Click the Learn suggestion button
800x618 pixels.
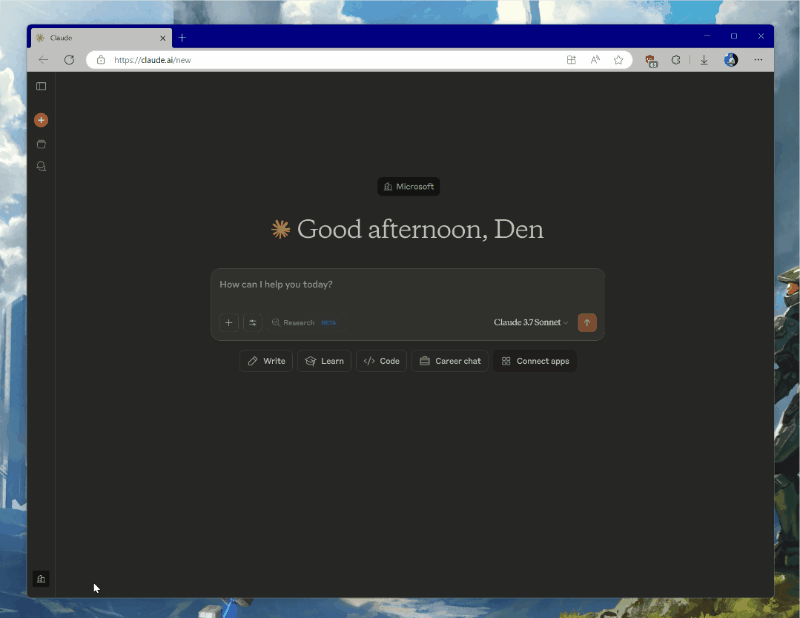pyautogui.click(x=324, y=361)
